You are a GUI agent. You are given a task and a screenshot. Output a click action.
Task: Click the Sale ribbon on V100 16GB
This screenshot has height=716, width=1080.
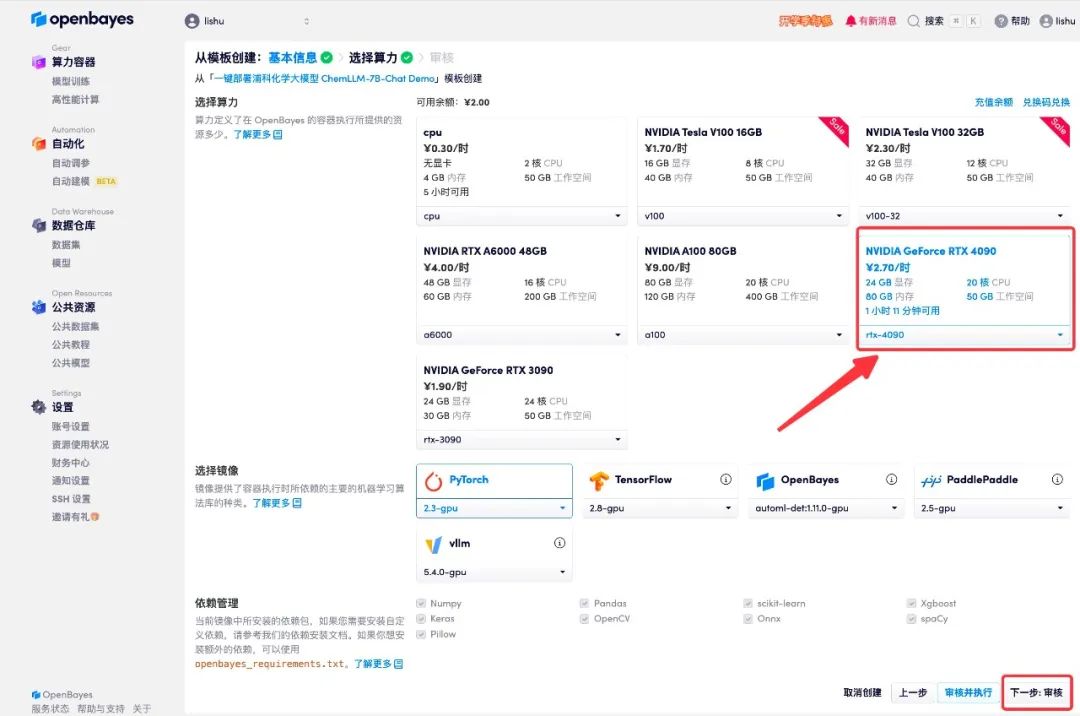(x=836, y=128)
